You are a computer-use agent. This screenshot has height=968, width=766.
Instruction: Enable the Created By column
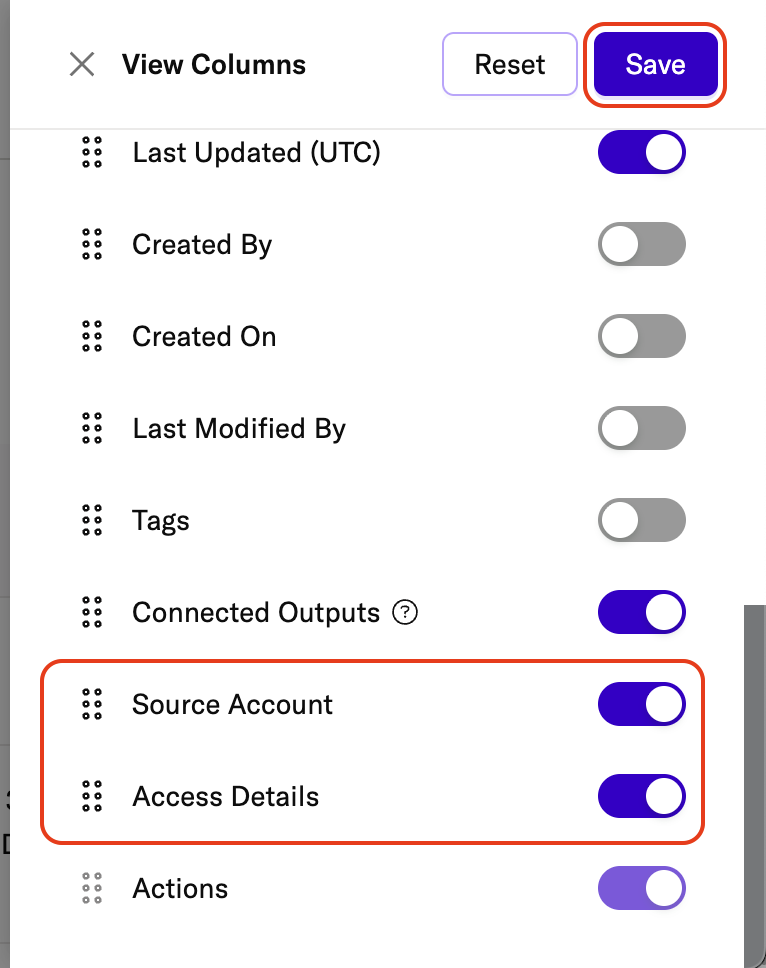(x=642, y=245)
